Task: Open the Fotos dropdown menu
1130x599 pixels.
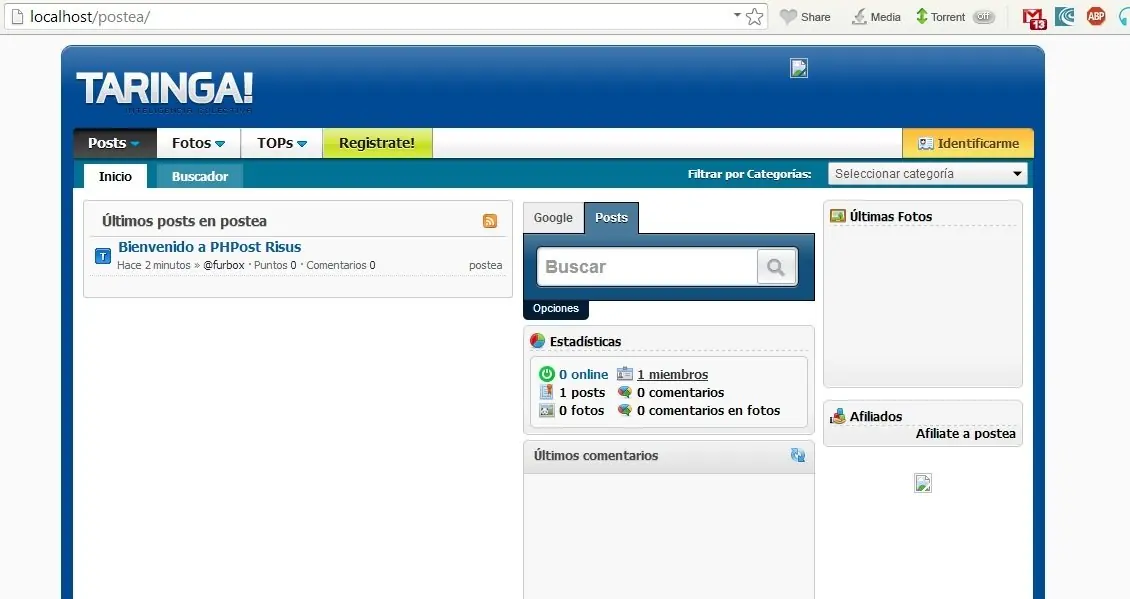Action: pyautogui.click(x=198, y=143)
